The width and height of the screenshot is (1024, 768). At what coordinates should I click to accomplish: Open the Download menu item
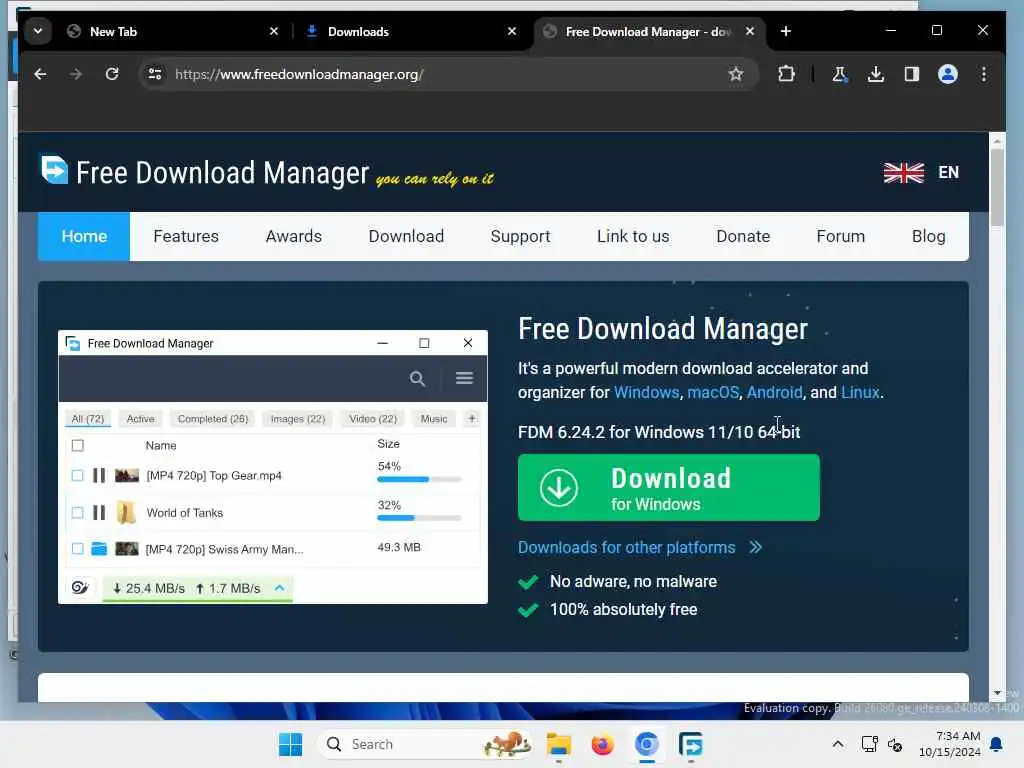pyautogui.click(x=406, y=236)
